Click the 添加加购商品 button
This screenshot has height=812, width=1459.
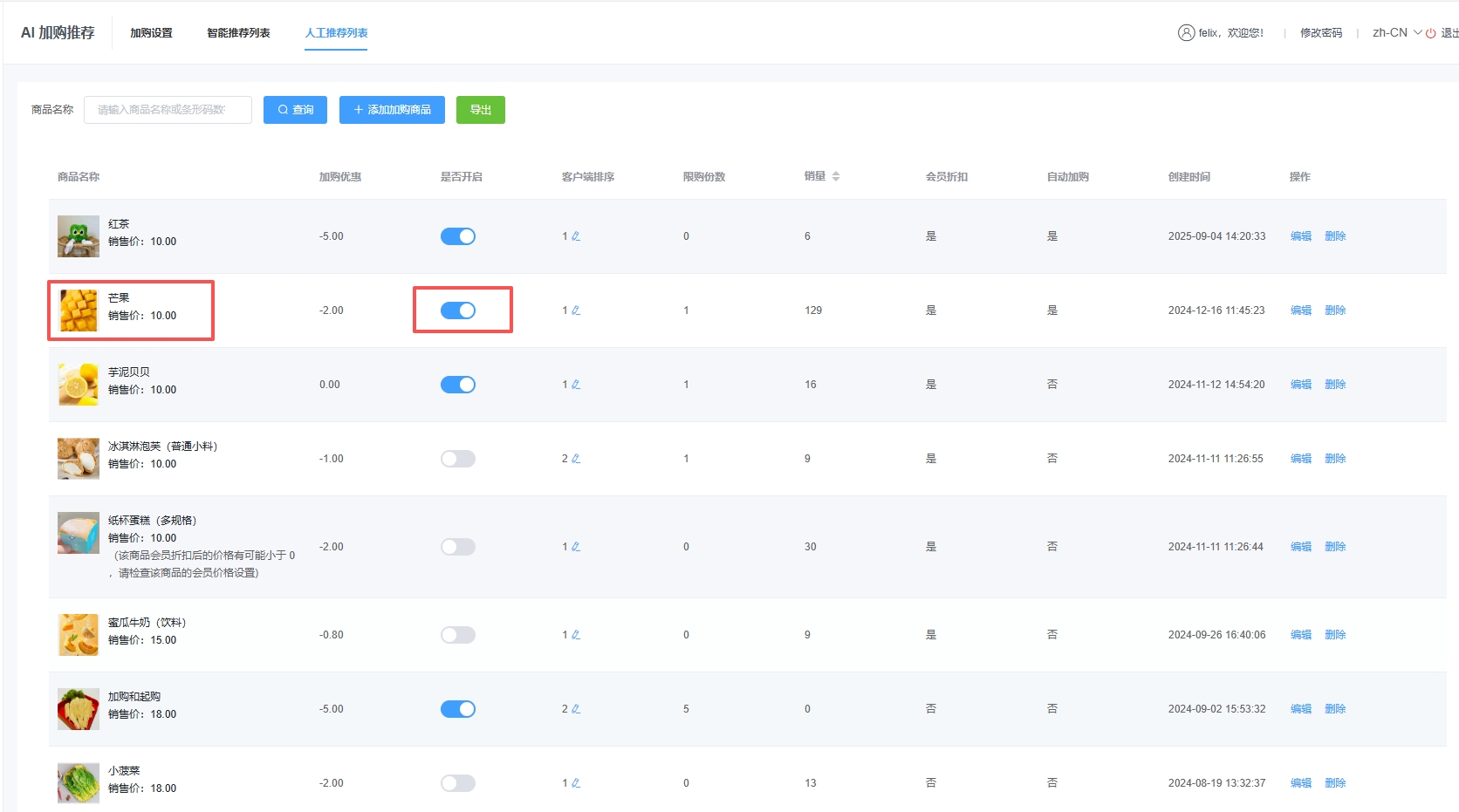pos(392,110)
